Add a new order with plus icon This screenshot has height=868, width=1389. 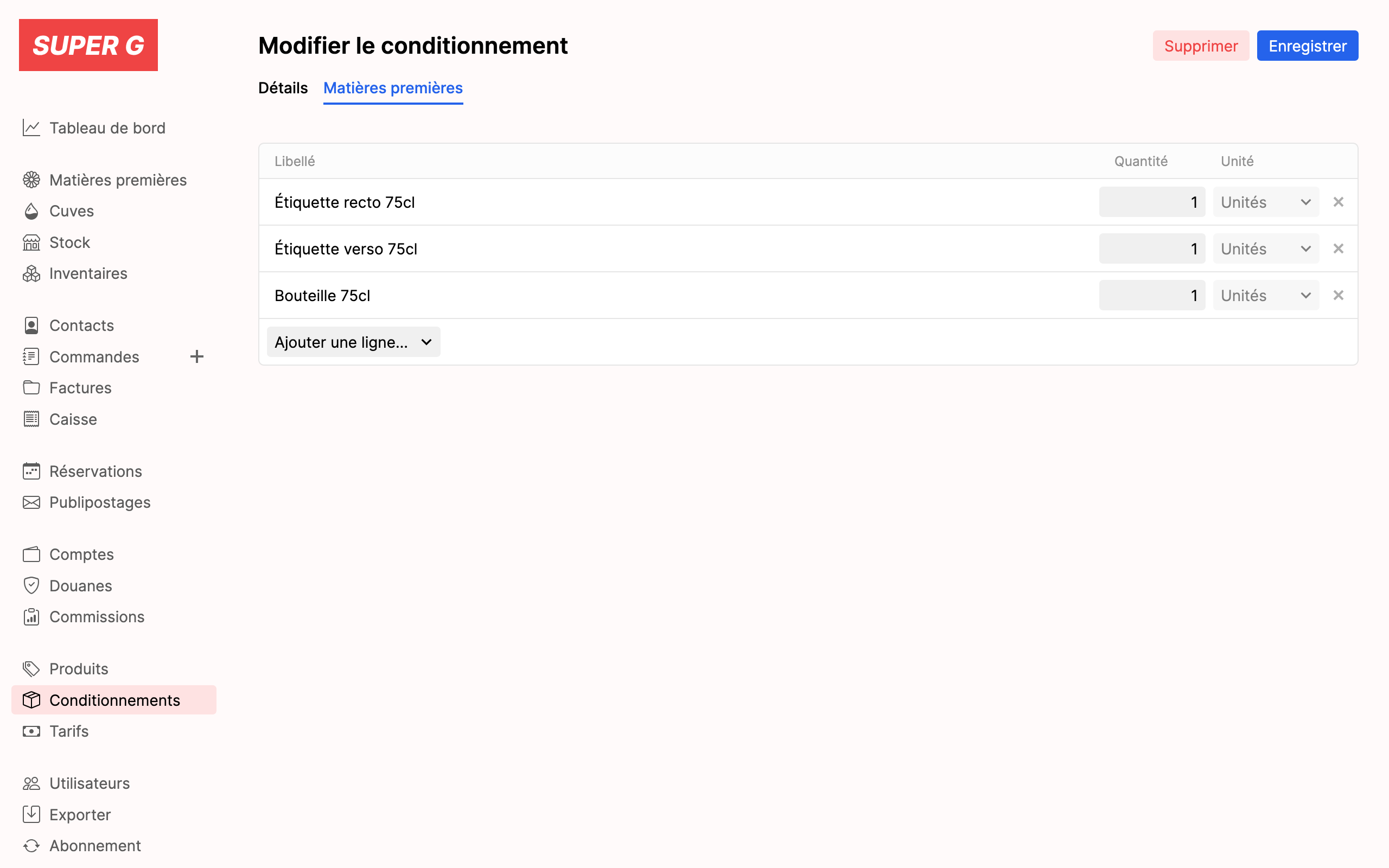(x=197, y=356)
